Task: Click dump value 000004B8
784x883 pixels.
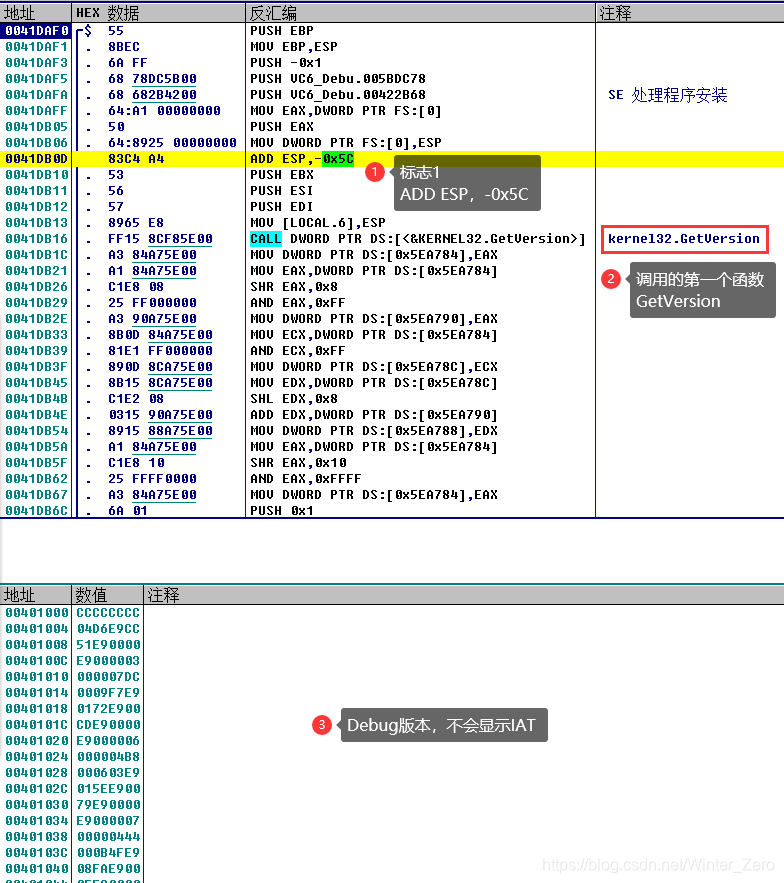Action: 108,756
